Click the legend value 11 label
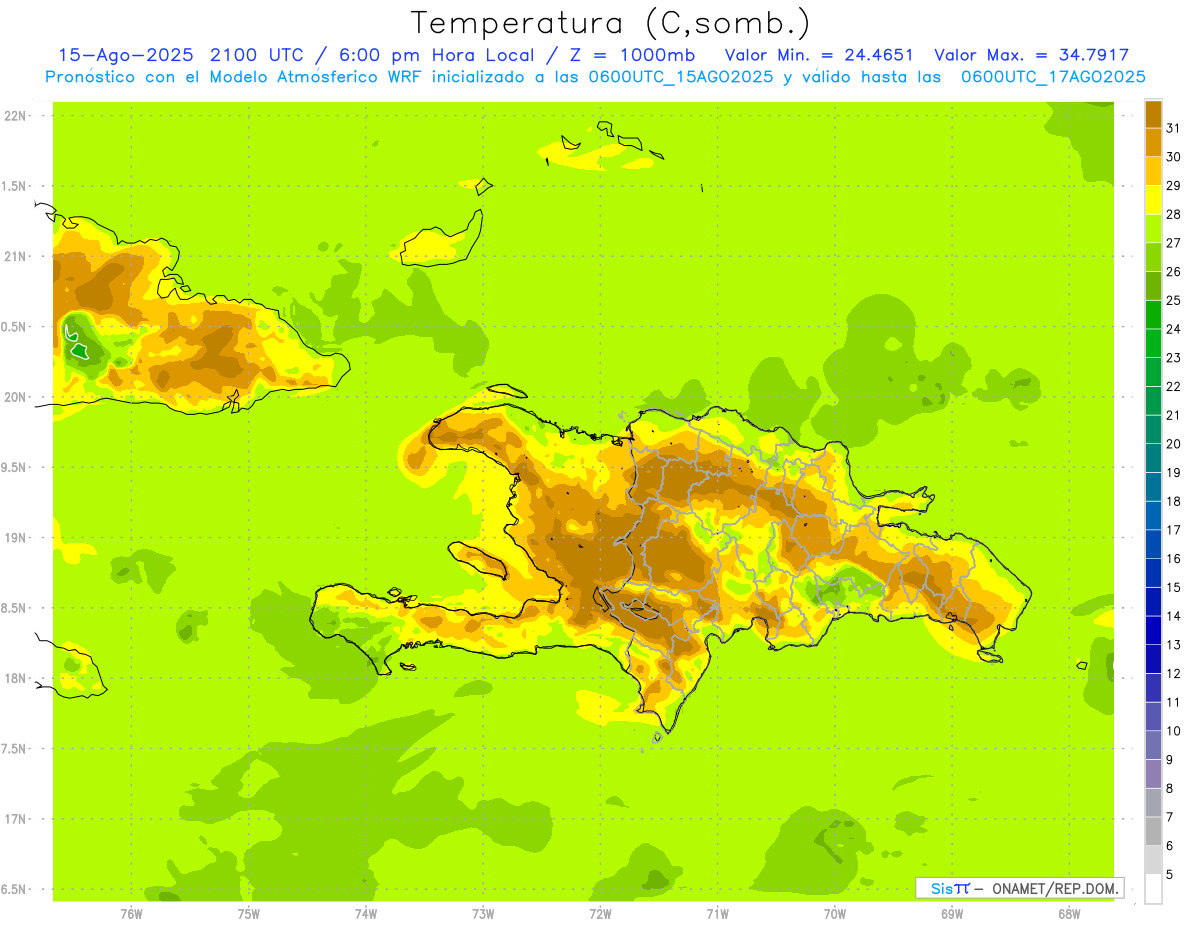 tap(1173, 702)
